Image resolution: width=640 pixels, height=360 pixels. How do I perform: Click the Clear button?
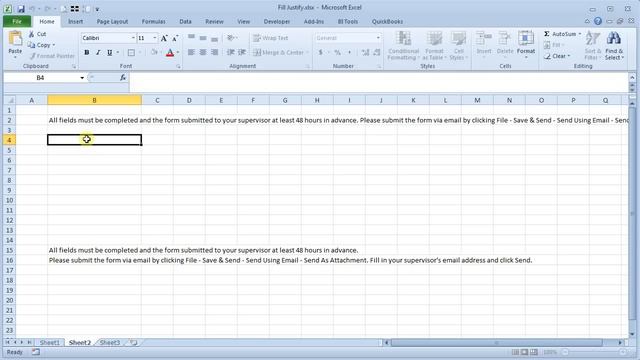(x=556, y=56)
